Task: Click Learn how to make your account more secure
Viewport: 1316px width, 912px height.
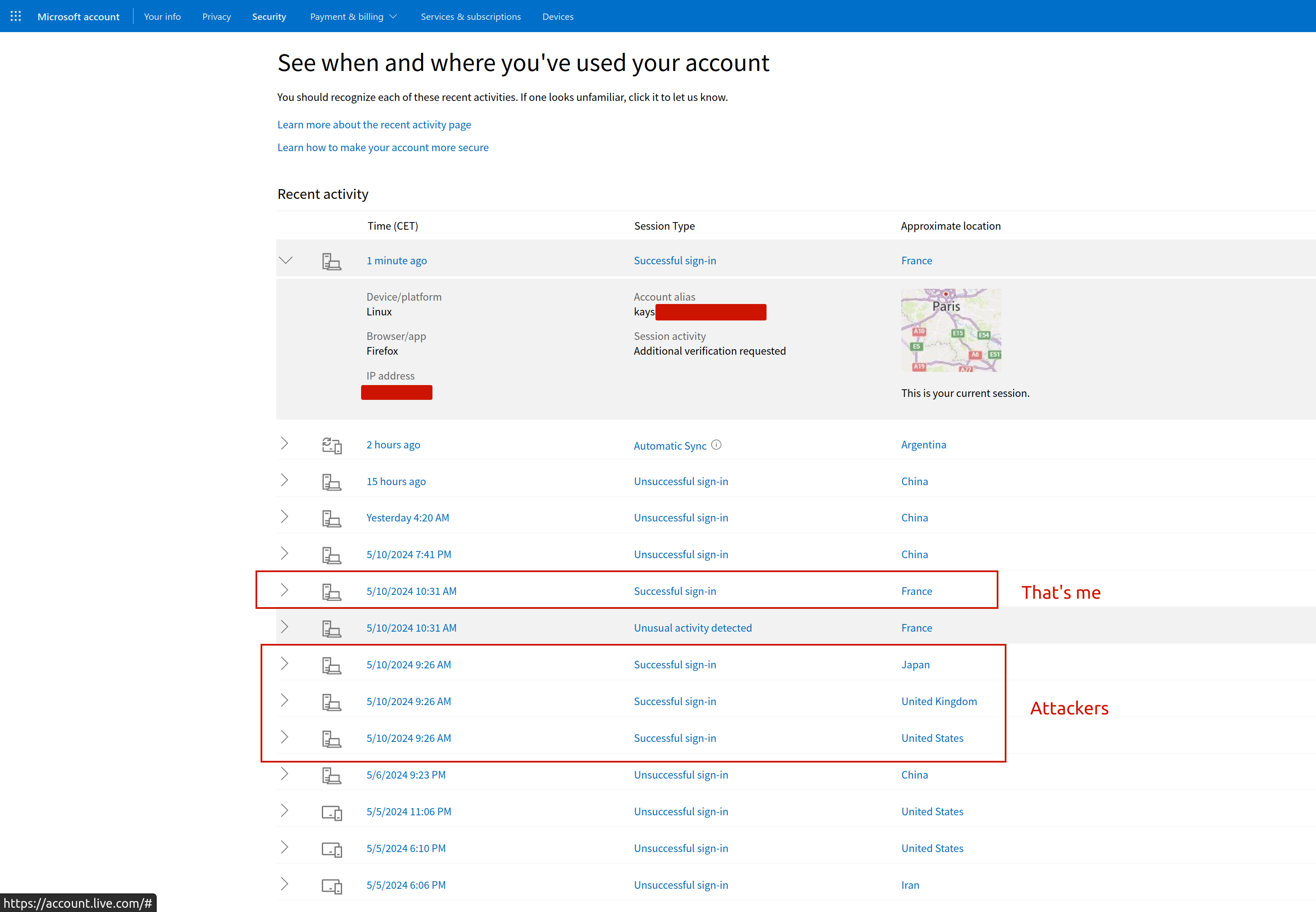Action: [383, 147]
